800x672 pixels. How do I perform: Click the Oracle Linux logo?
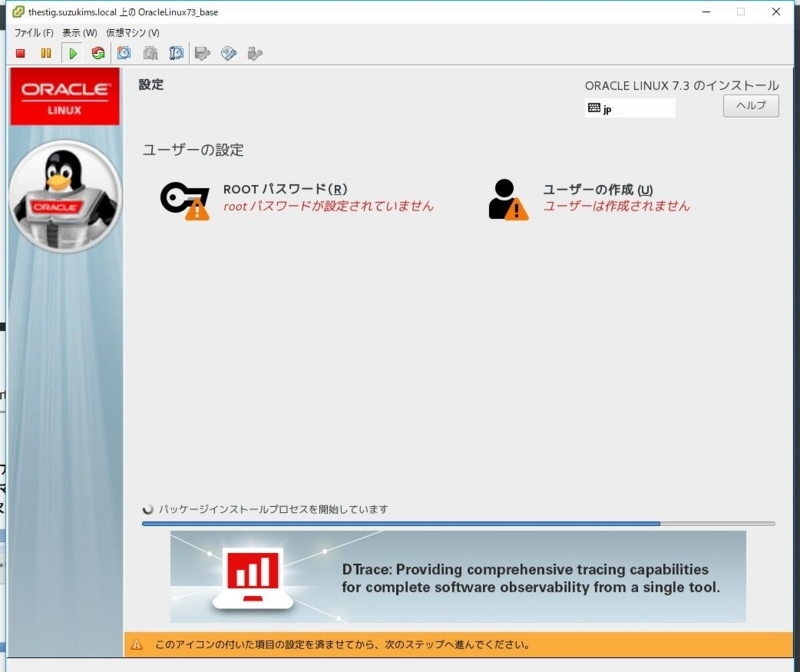point(65,96)
